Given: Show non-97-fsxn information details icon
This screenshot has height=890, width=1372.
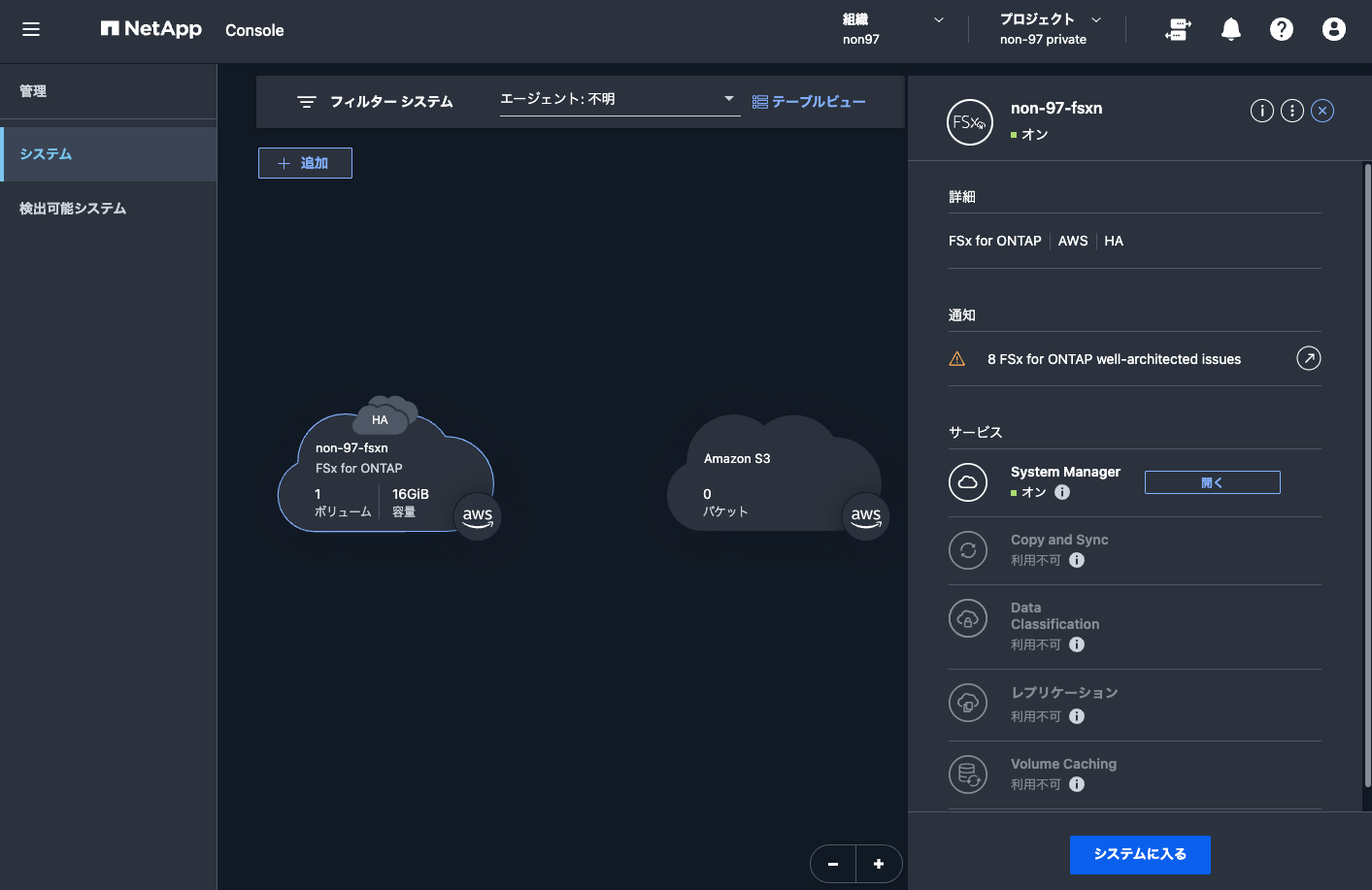Looking at the screenshot, I should point(1262,111).
